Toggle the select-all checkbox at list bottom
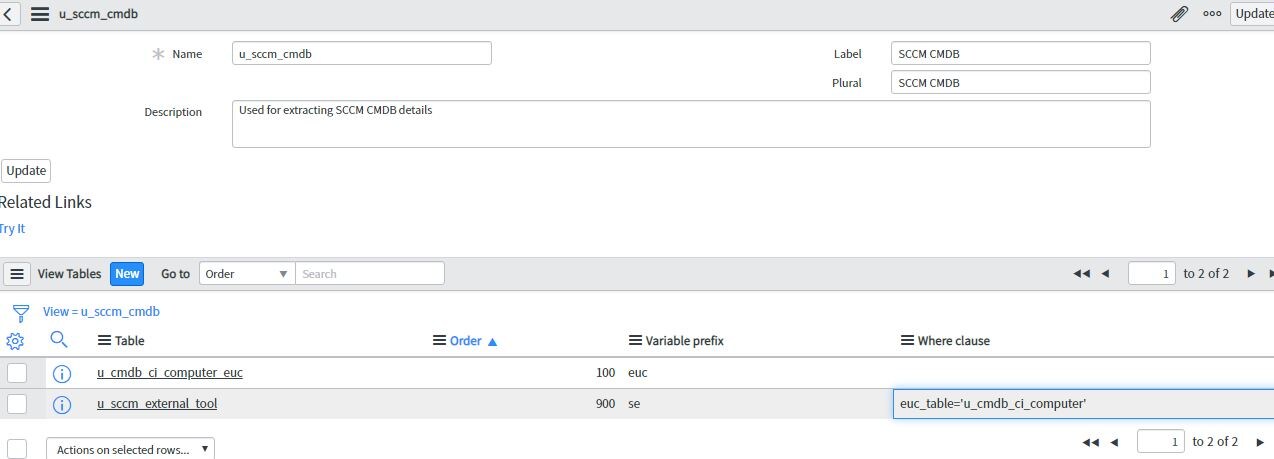The image size is (1274, 459). tap(17, 449)
